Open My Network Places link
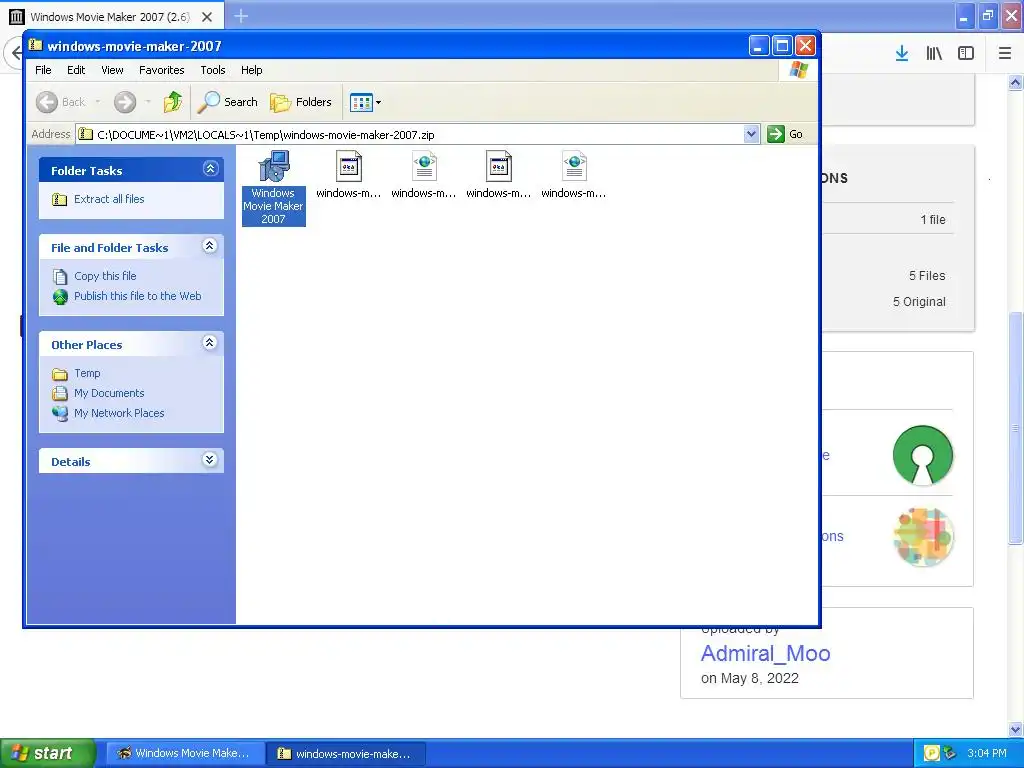The height and width of the screenshot is (768, 1024). click(119, 413)
